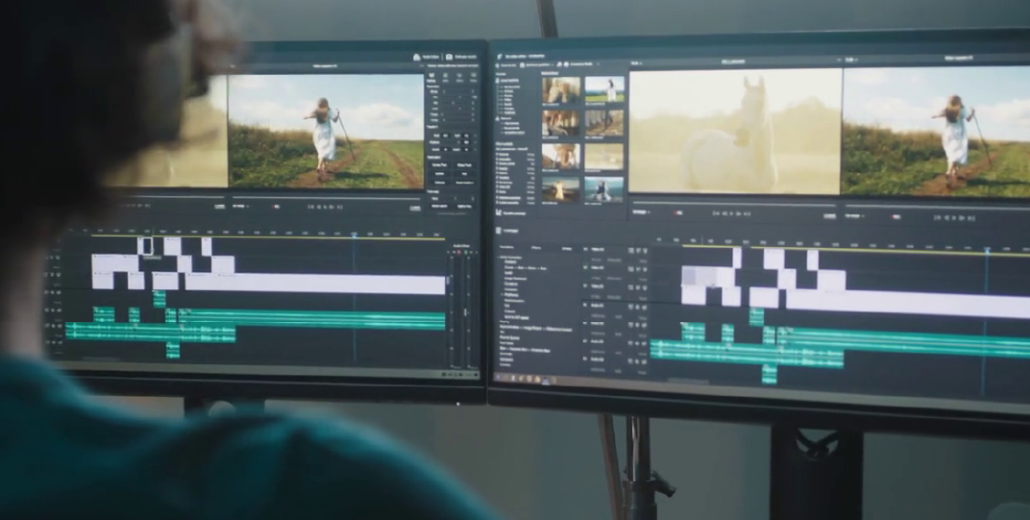
Task: Click the first icon in left monitor's top-right header
Action: point(417,58)
